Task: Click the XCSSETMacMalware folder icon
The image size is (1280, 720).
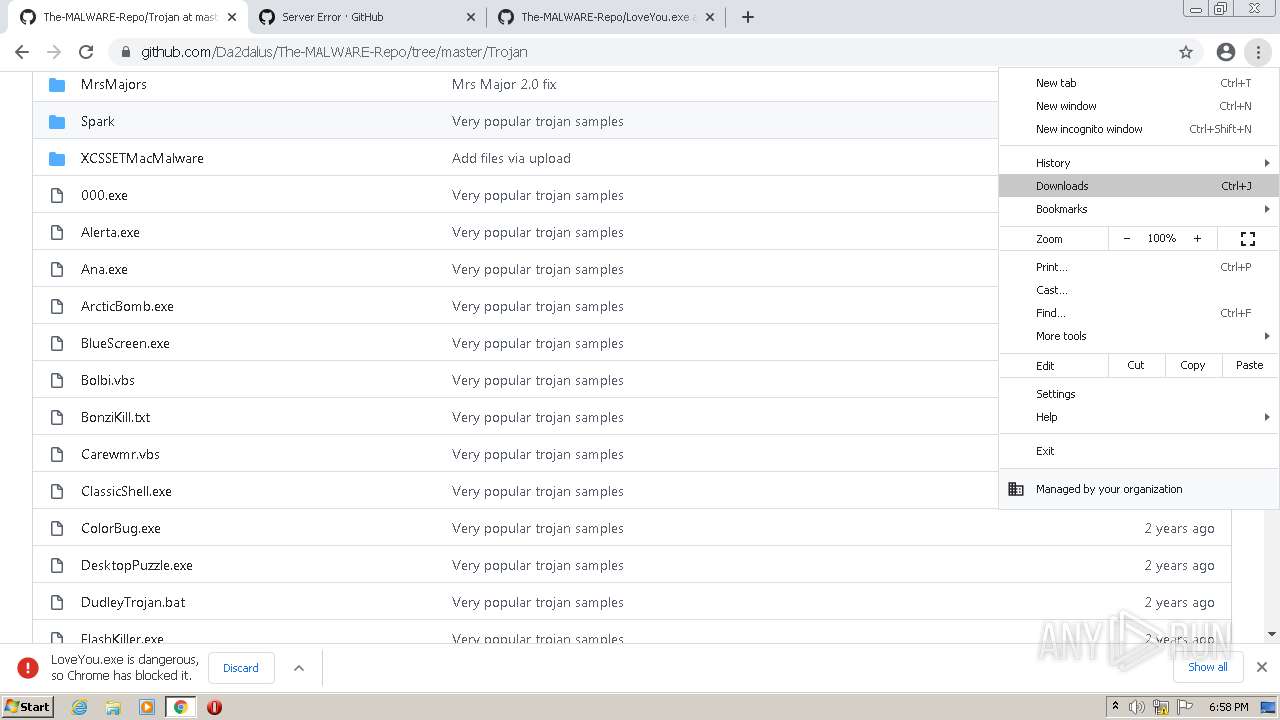Action: click(x=57, y=158)
